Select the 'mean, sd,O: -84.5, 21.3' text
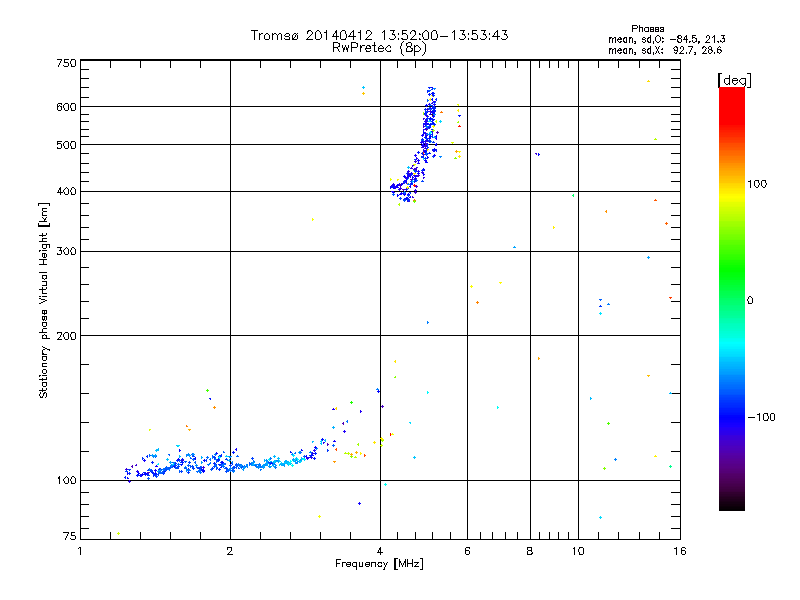The height and width of the screenshot is (600, 800). coord(666,39)
